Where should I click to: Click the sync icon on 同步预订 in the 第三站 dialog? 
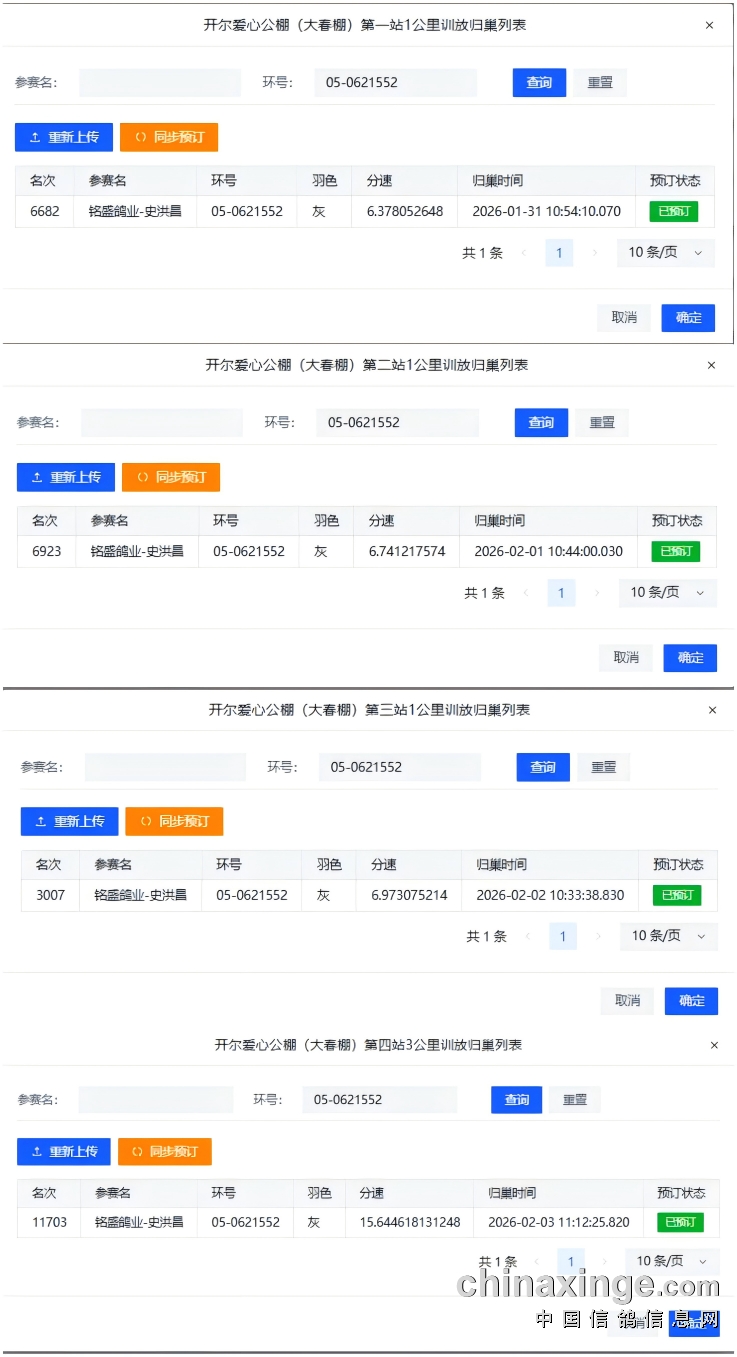pyautogui.click(x=145, y=822)
